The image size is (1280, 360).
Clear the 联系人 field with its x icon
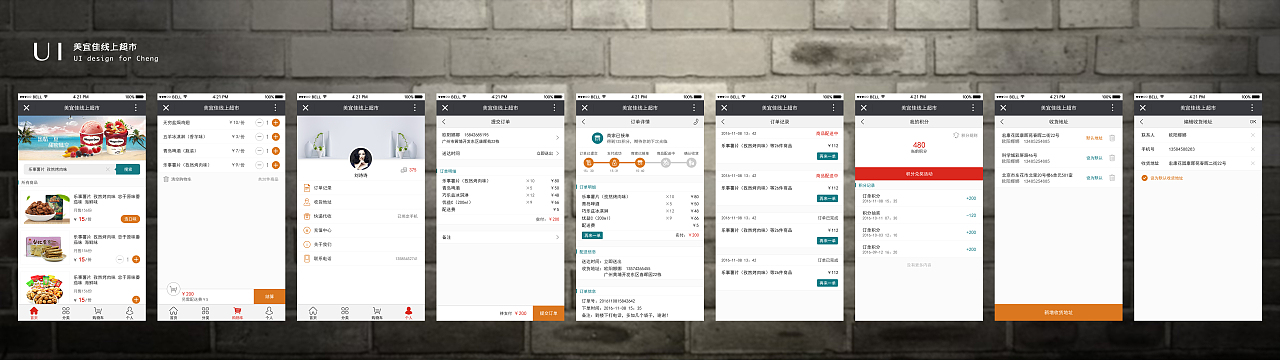[1253, 135]
